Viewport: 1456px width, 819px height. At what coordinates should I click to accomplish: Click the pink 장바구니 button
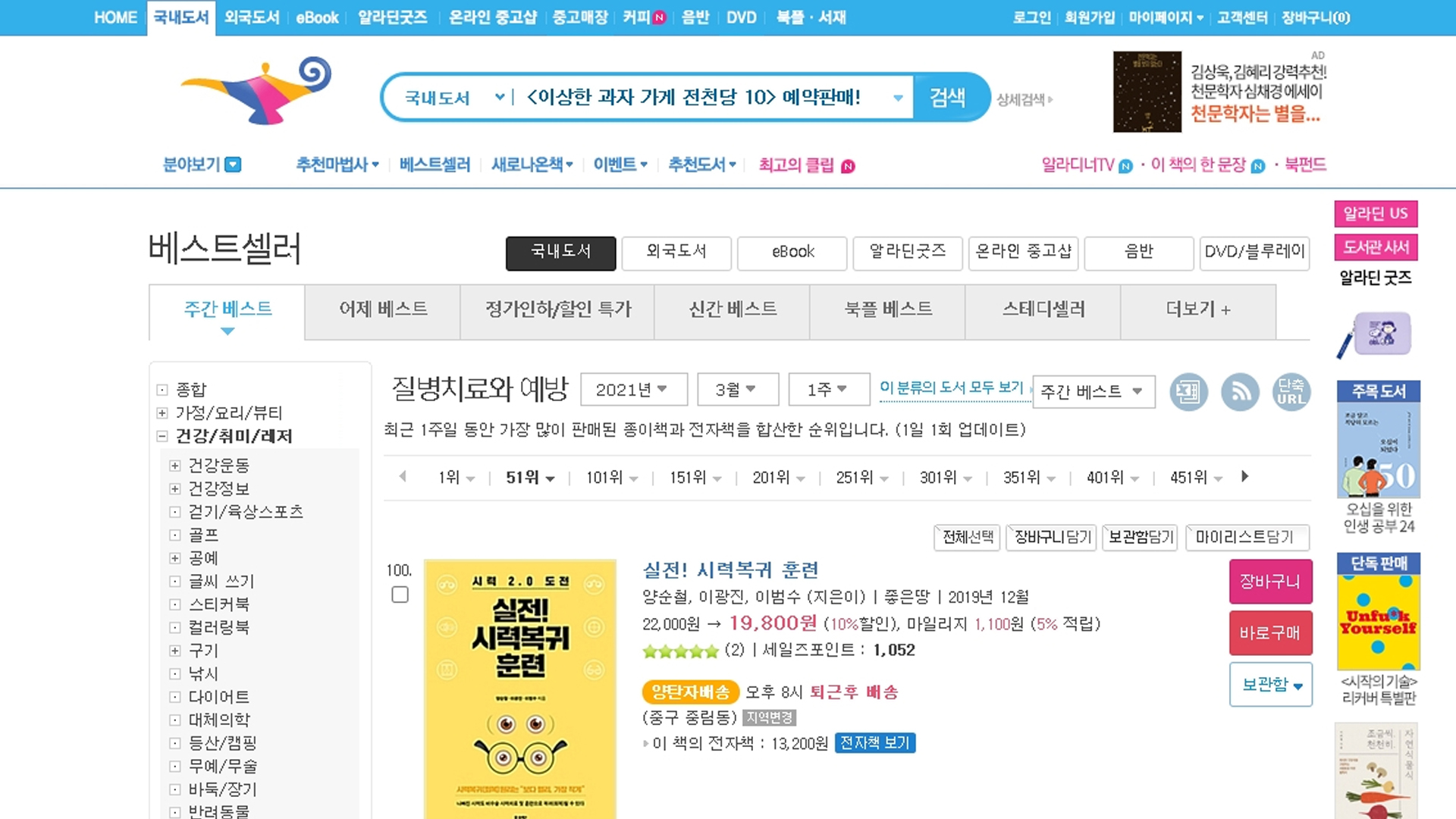pos(1270,582)
